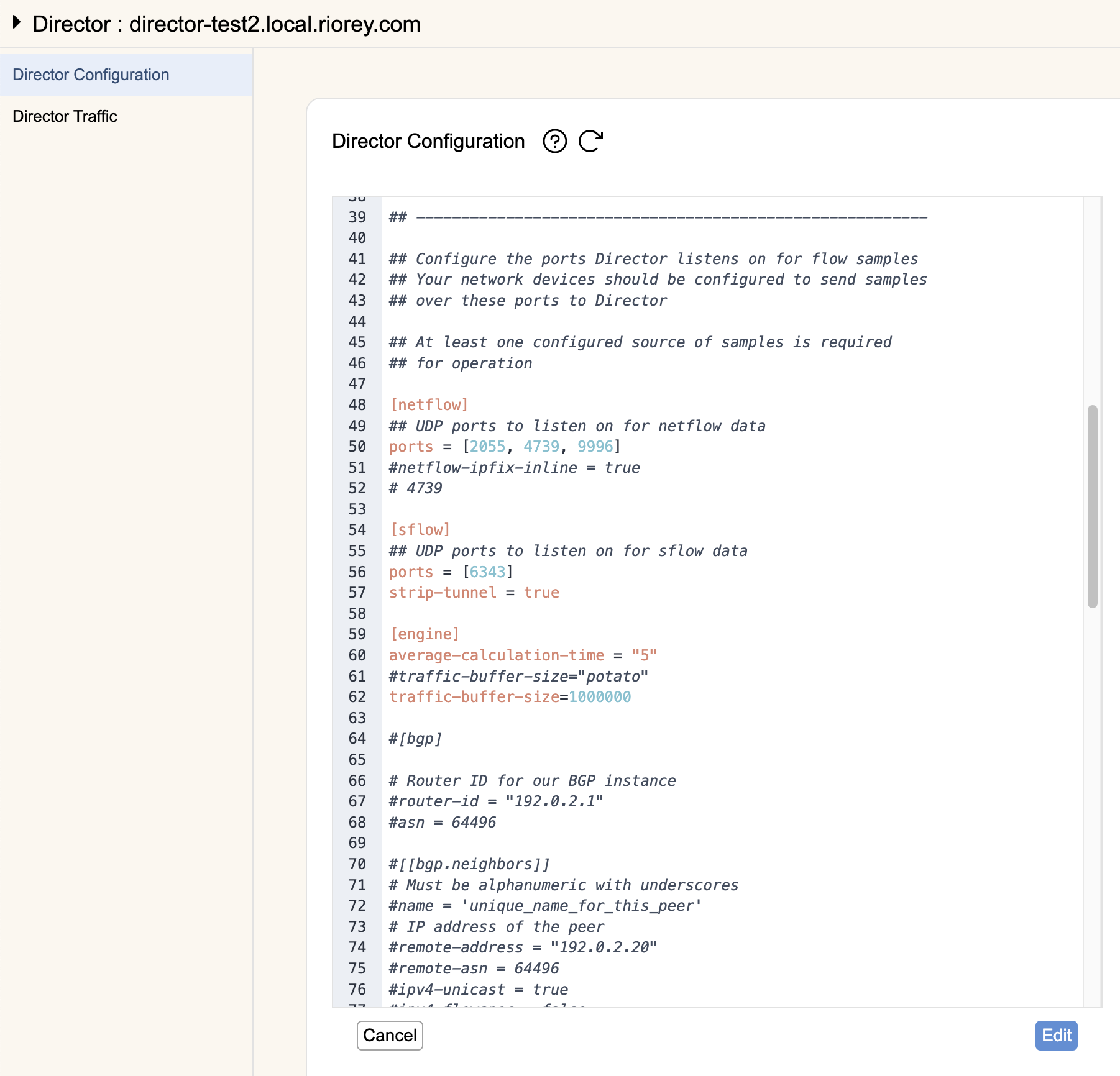Click the #remote-asn = 64496 line
Image resolution: width=1120 pixels, height=1076 pixels.
pos(474,969)
